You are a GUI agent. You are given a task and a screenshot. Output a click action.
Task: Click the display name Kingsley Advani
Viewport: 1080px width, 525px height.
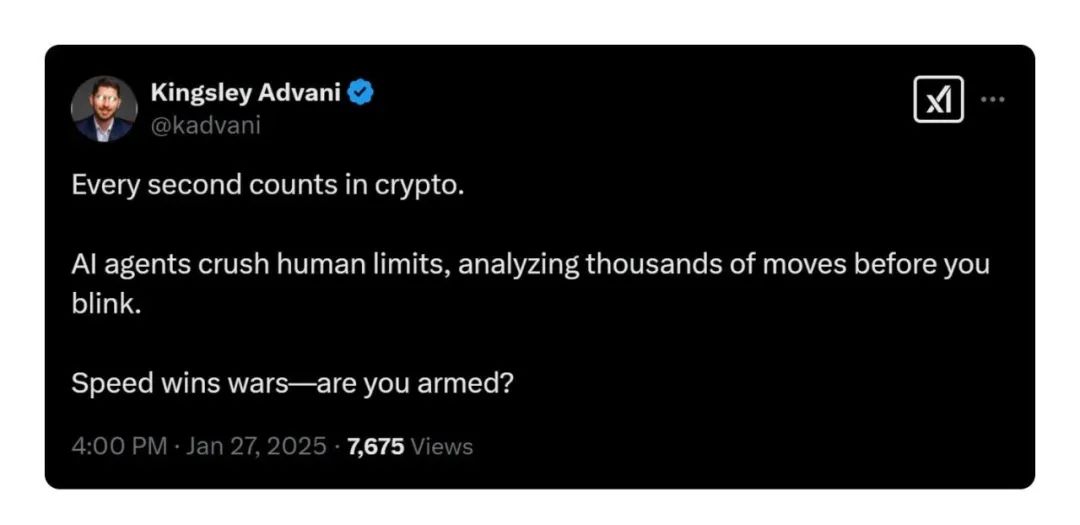point(245,94)
